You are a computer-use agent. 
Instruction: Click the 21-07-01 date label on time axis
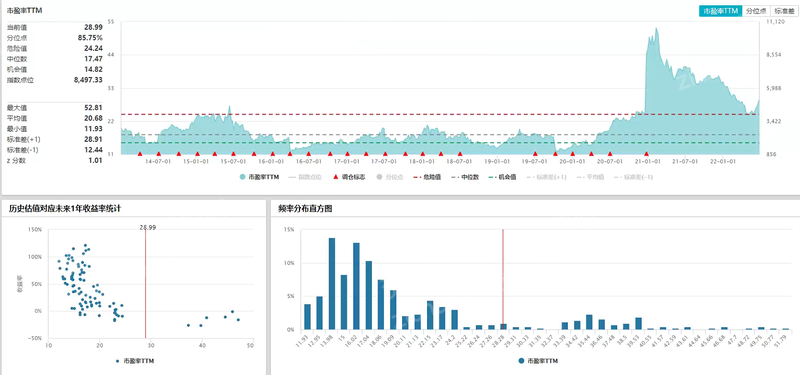(685, 161)
